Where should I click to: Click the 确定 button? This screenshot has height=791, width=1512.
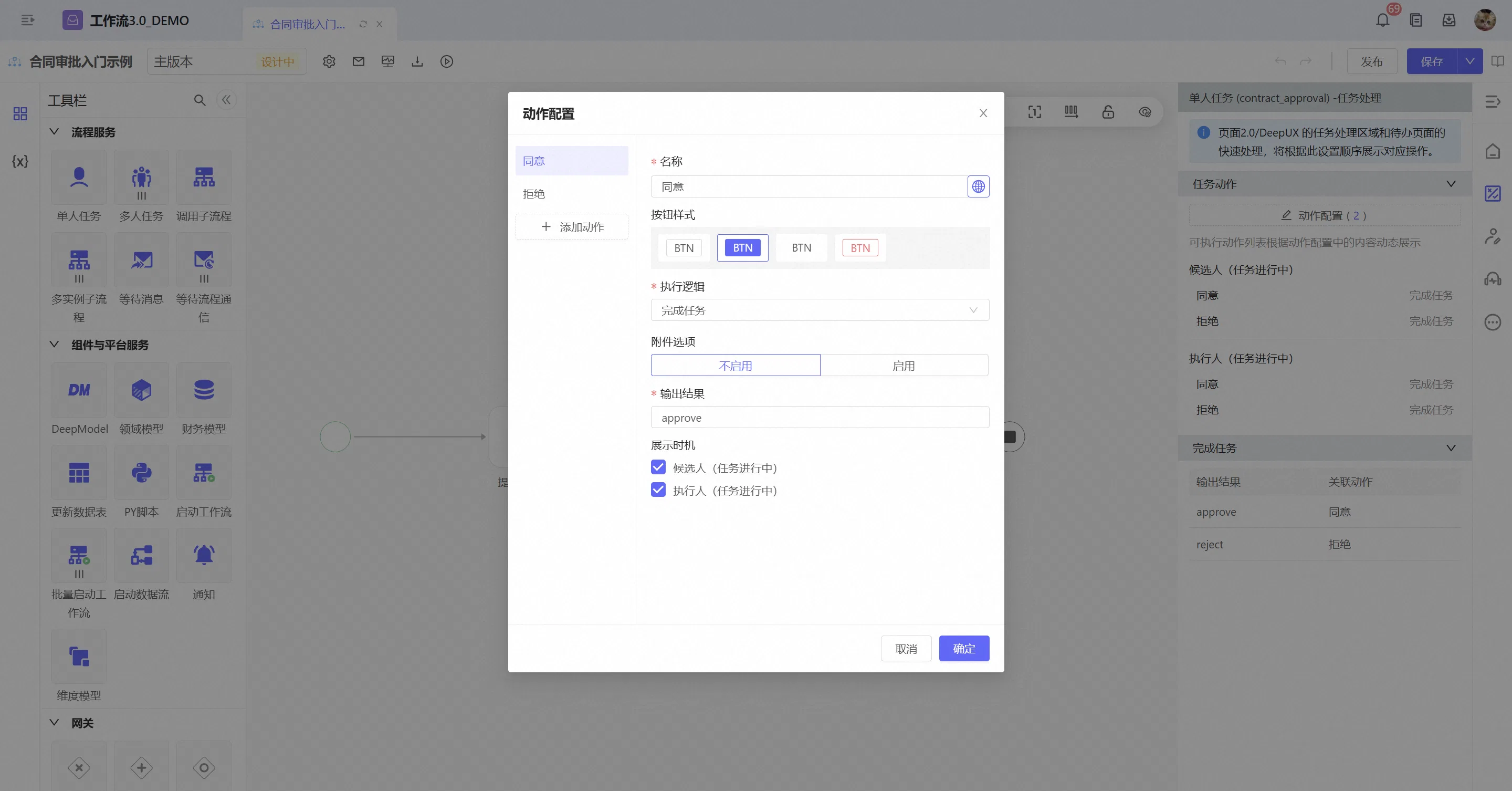pos(964,648)
